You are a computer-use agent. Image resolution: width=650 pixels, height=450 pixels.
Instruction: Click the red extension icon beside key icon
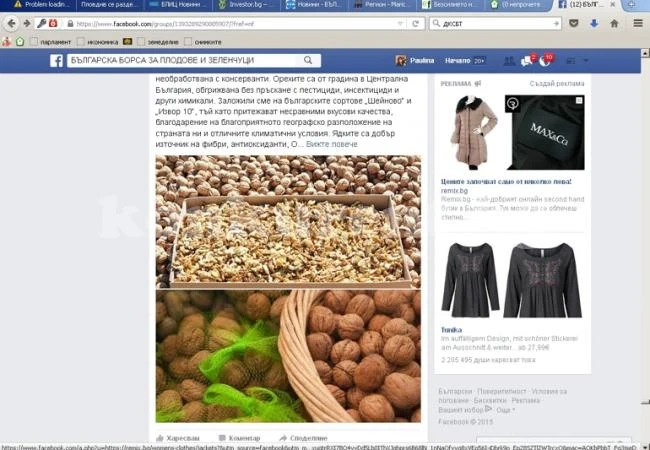click(x=53, y=23)
